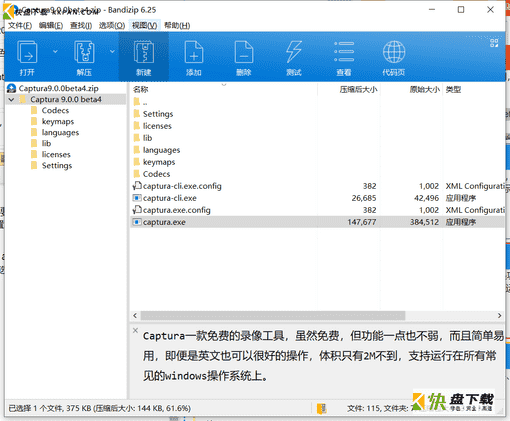510x421 pixels.
Task: Open the 查找(I) menu
Action: tap(81, 26)
